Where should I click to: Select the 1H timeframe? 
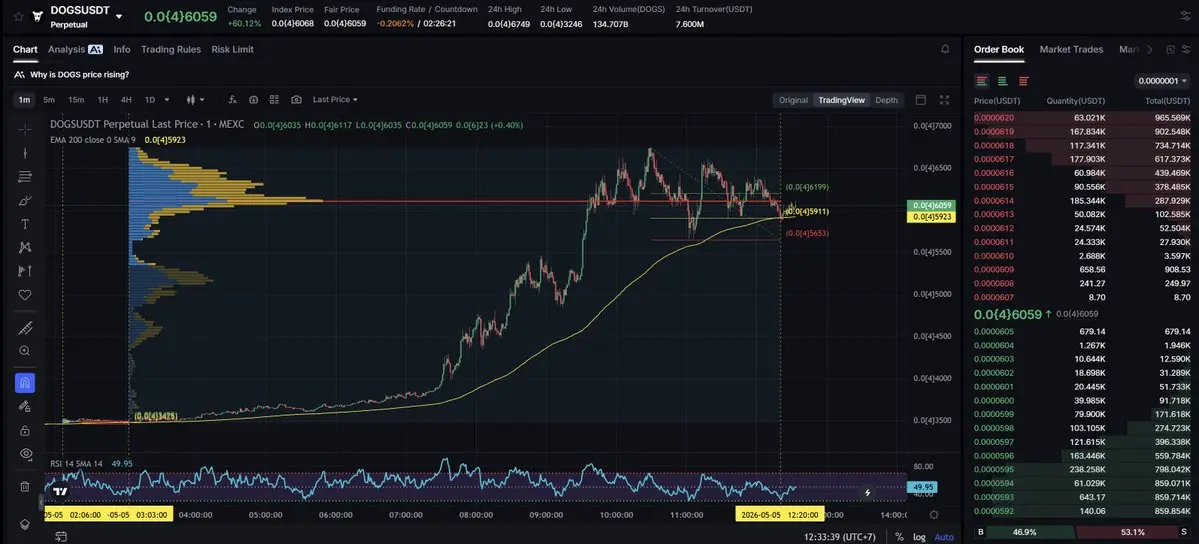point(102,99)
